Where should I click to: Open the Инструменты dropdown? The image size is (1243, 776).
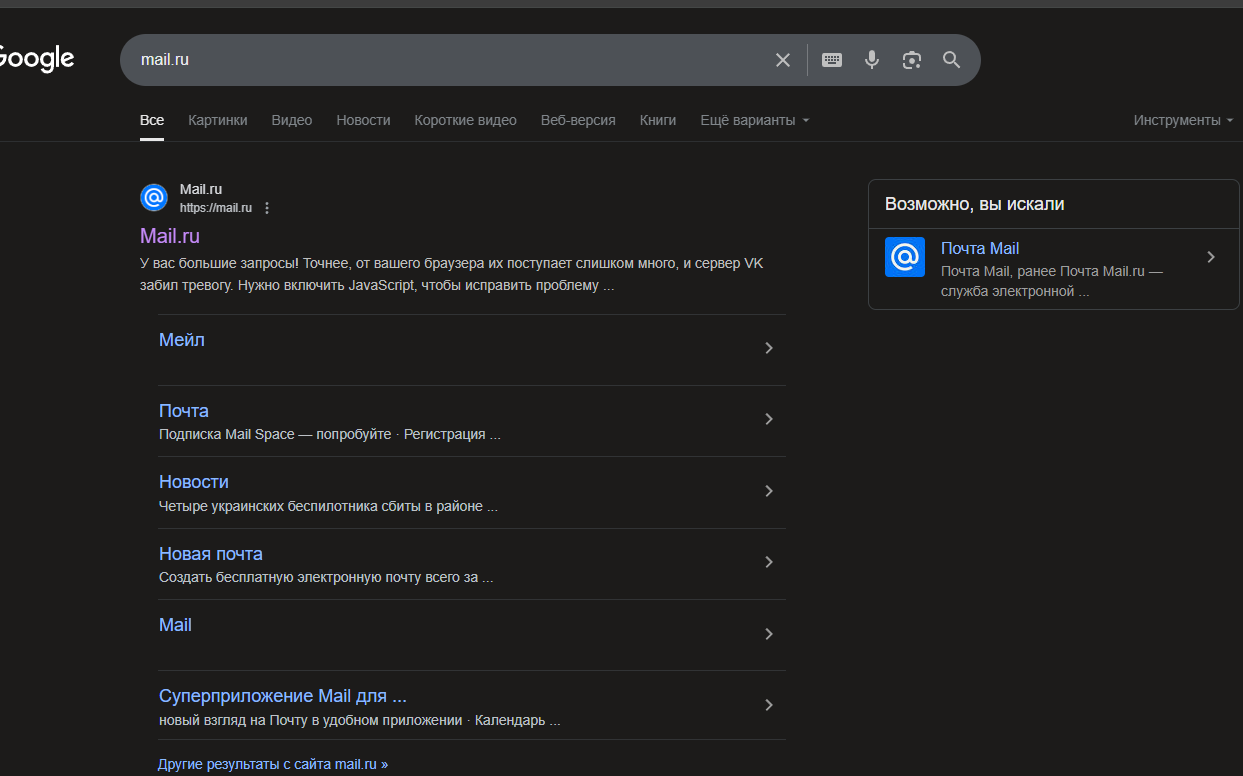[1183, 120]
